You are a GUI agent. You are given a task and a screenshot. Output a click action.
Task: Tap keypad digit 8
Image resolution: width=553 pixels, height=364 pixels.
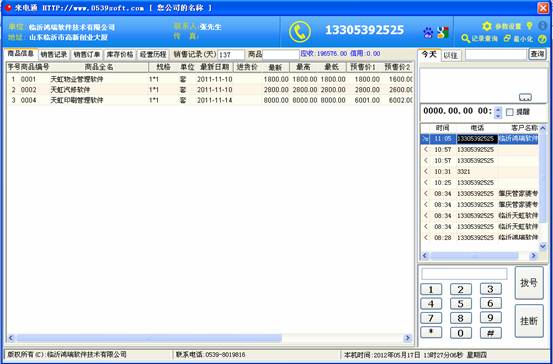[460, 318]
